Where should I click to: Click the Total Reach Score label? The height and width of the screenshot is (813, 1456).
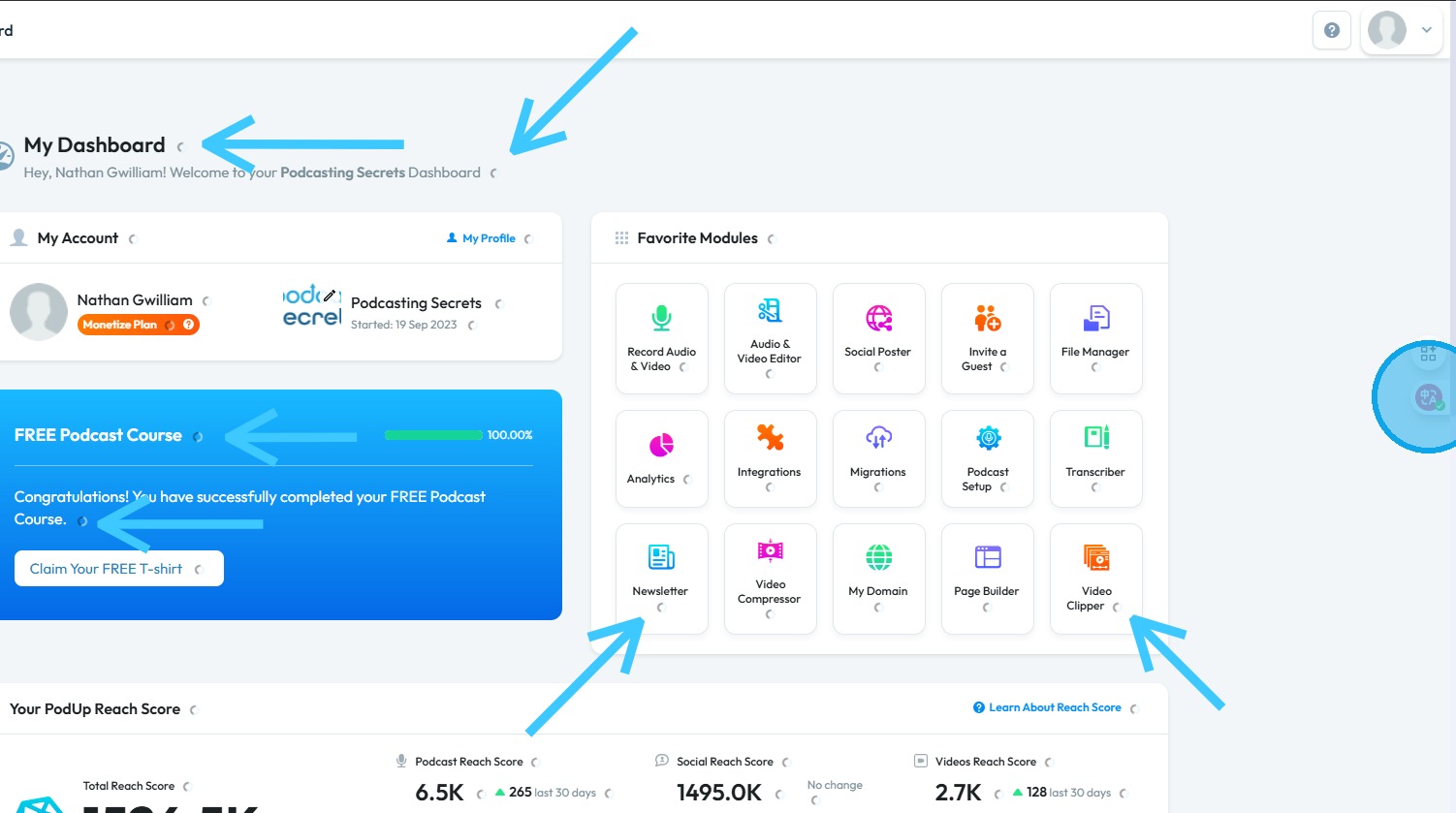tap(129, 786)
